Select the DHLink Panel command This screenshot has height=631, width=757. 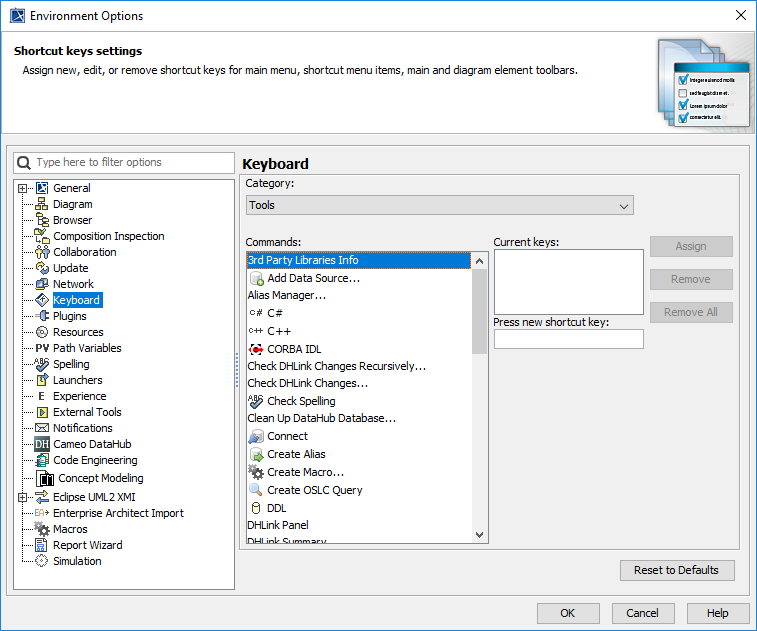tap(359, 525)
